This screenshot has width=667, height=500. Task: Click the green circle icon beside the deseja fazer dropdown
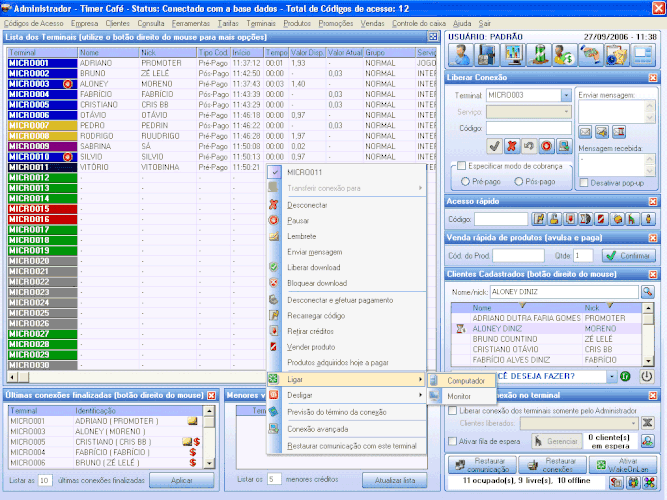[x=625, y=377]
